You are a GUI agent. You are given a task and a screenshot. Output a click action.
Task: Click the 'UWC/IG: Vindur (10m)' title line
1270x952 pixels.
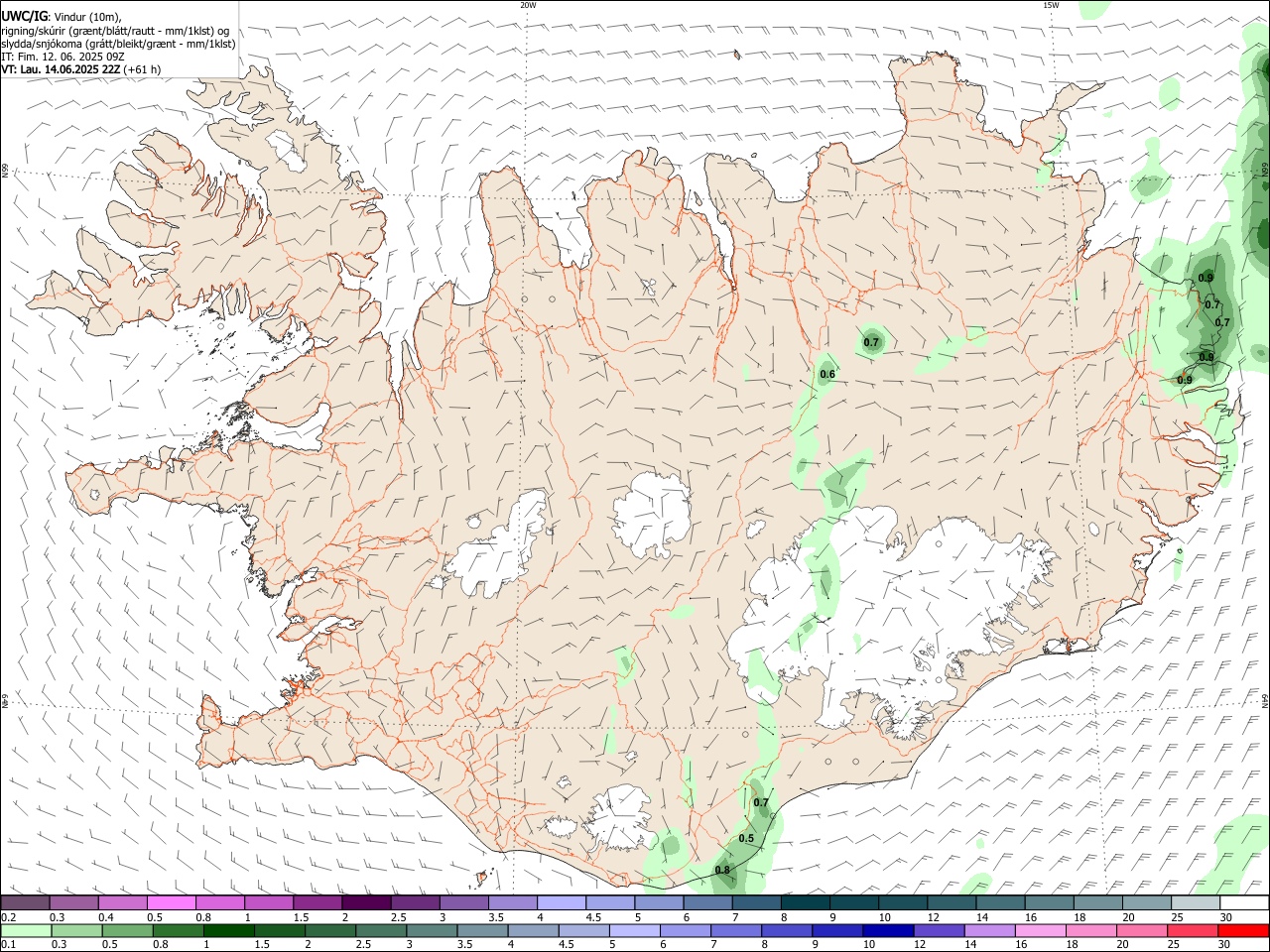click(x=61, y=15)
